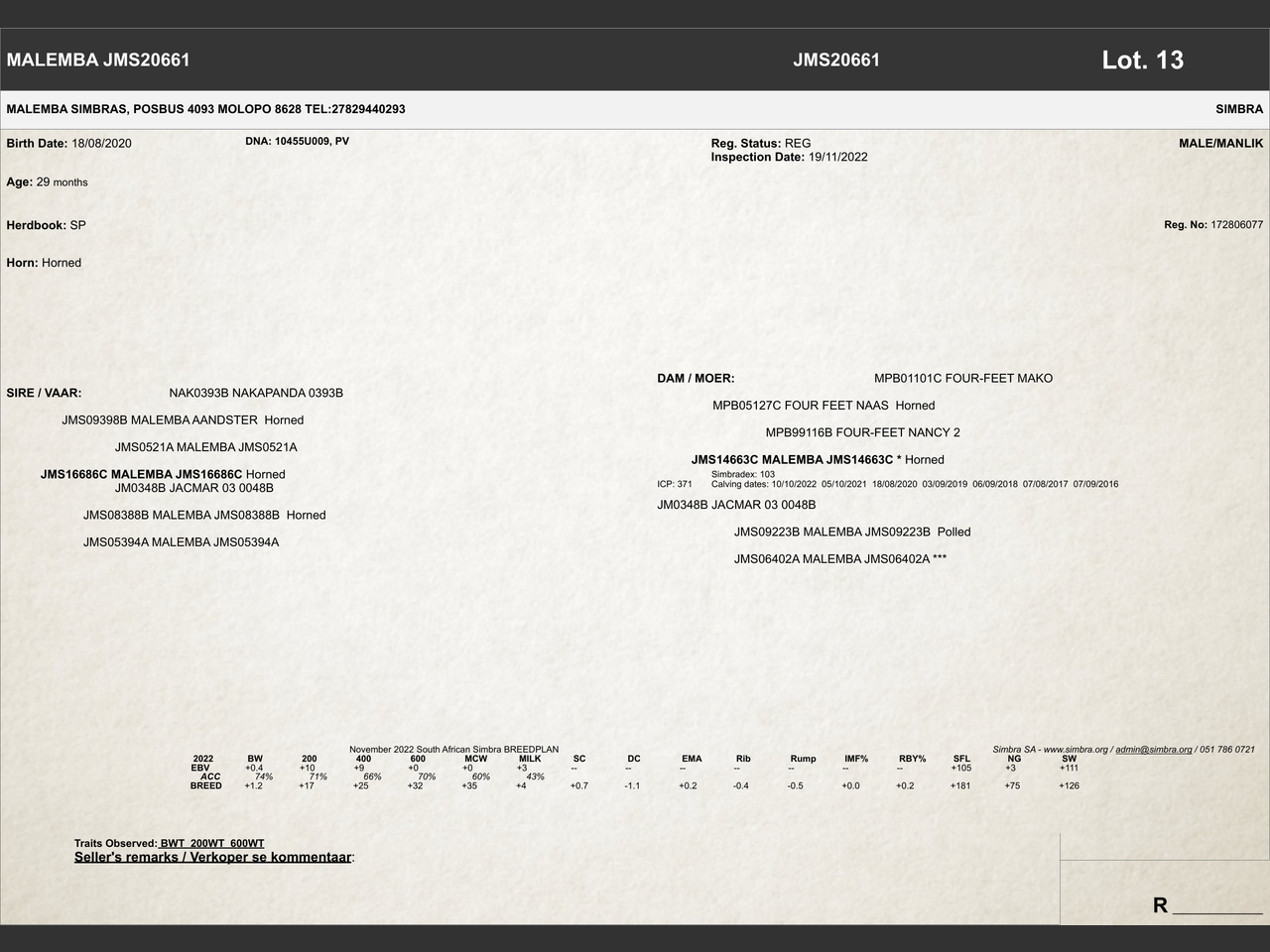Select JMS0521A MALEMBA JMS0521A
Screen dimensions: 1270x952
pyautogui.click(x=205, y=447)
